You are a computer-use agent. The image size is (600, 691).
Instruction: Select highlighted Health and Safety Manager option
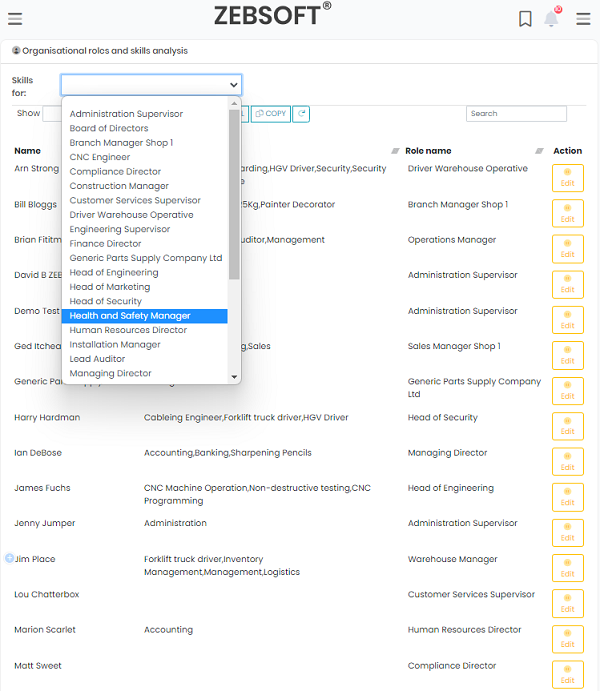click(x=144, y=316)
